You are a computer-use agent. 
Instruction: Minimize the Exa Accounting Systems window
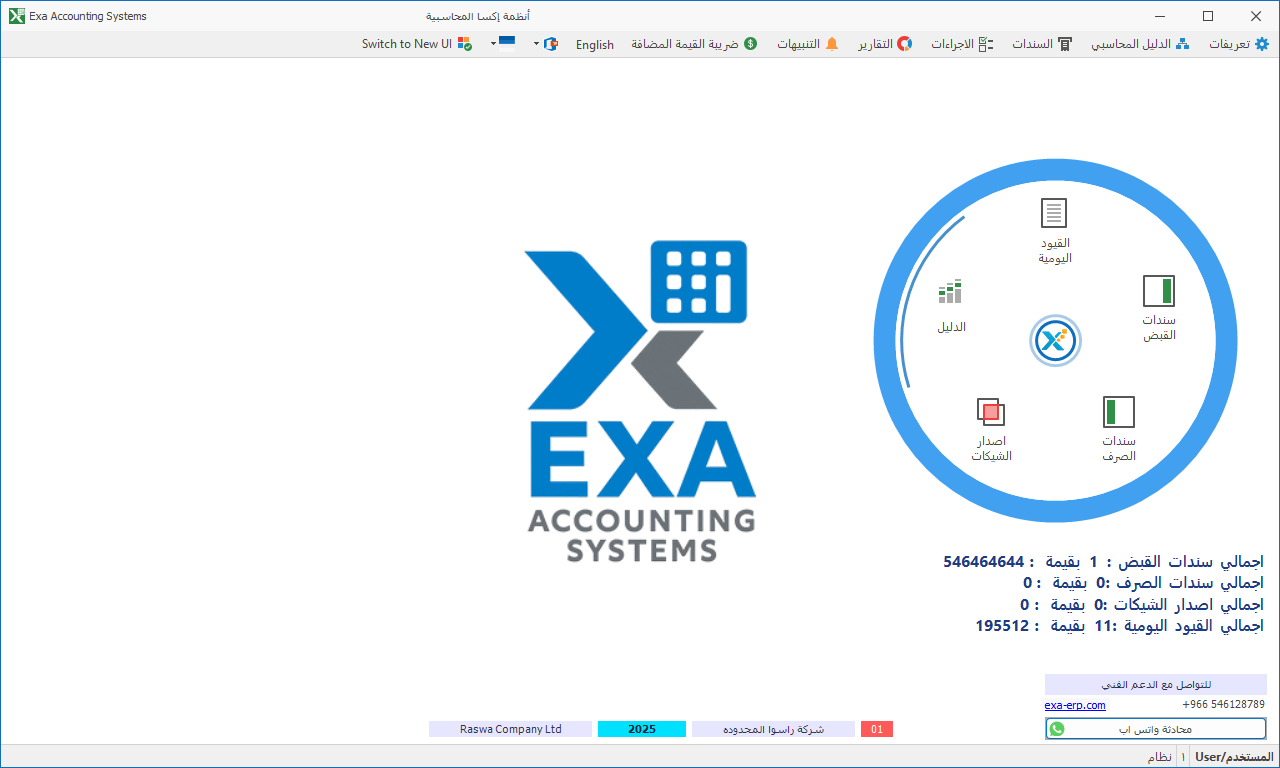click(x=1161, y=16)
